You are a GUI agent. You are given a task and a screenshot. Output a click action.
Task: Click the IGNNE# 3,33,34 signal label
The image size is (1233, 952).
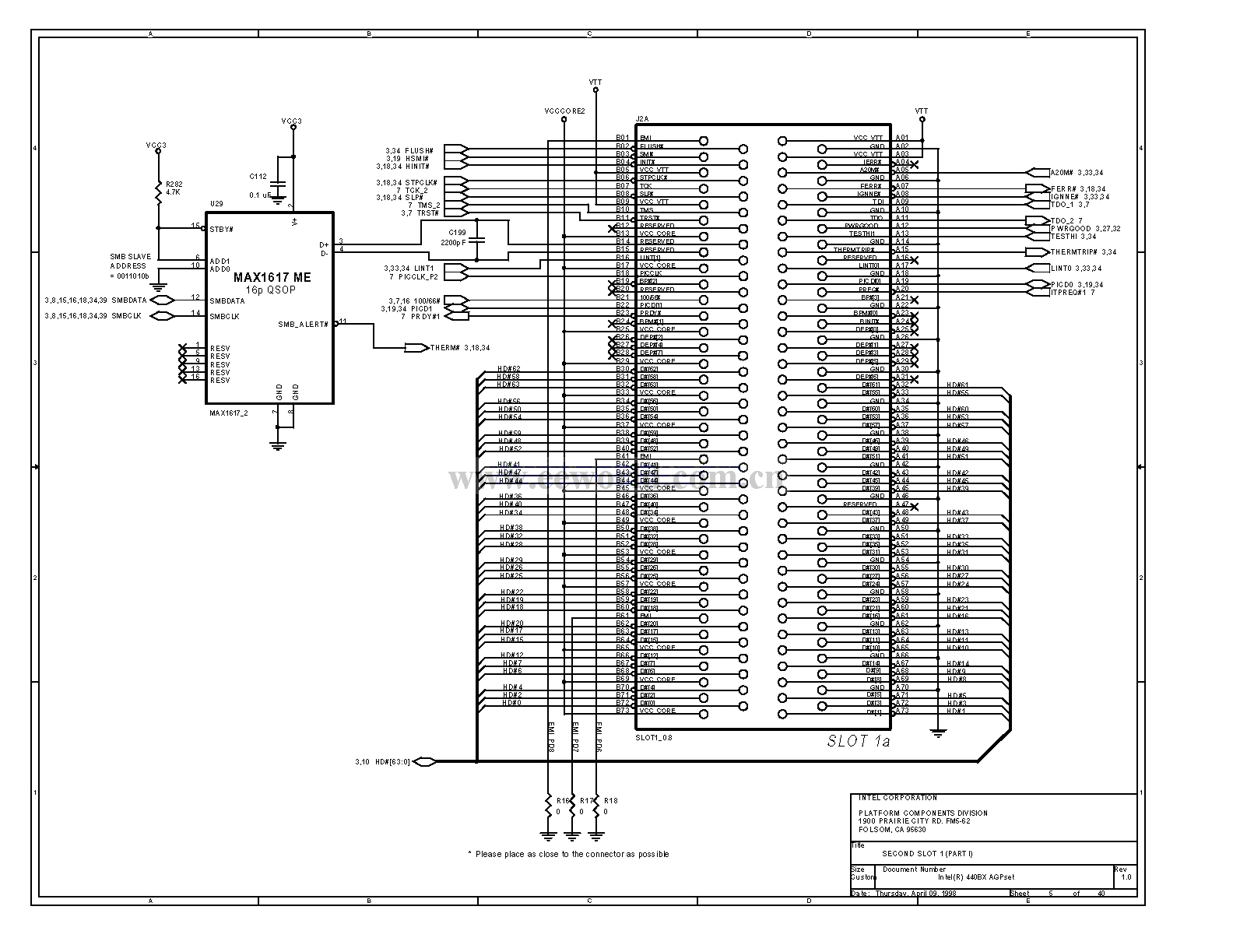(1080, 197)
